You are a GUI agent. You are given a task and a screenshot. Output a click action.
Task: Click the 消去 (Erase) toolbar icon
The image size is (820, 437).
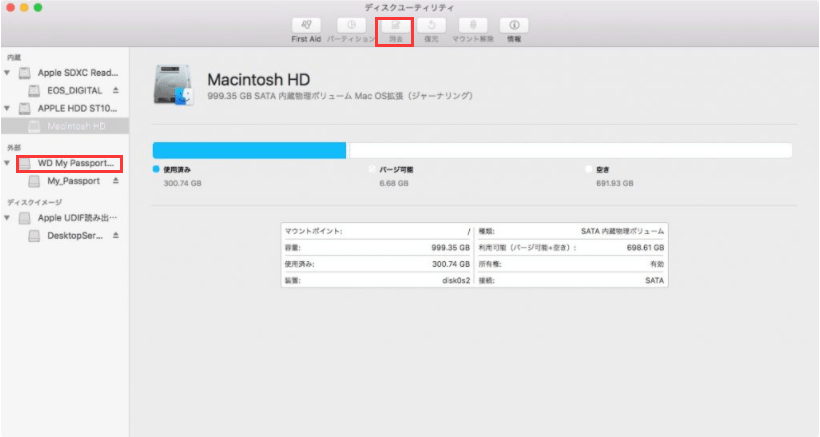pyautogui.click(x=394, y=25)
